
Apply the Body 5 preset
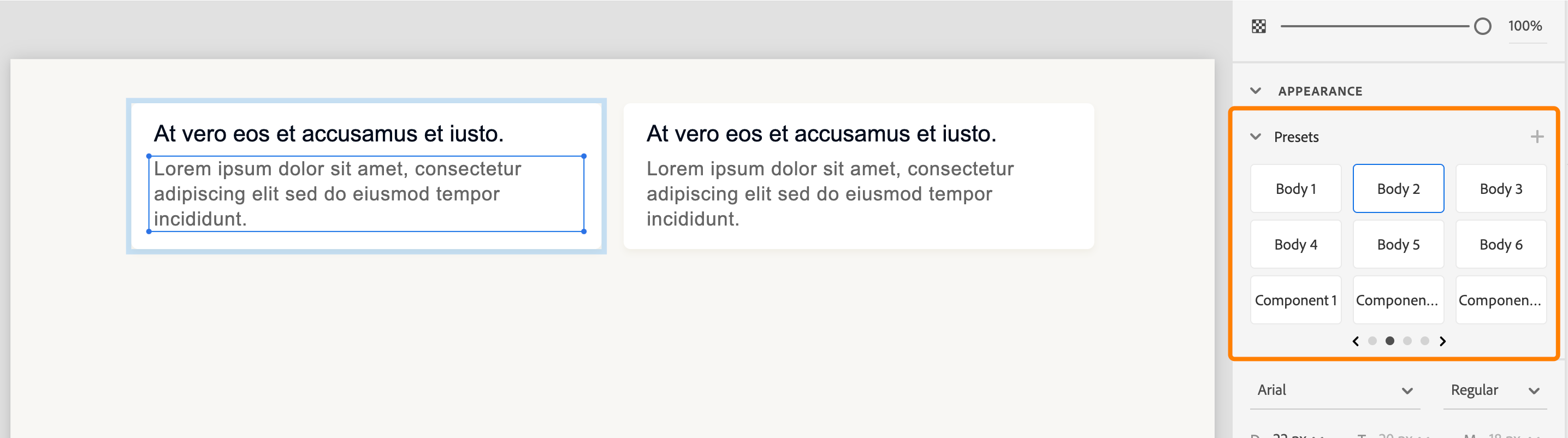1398,245
